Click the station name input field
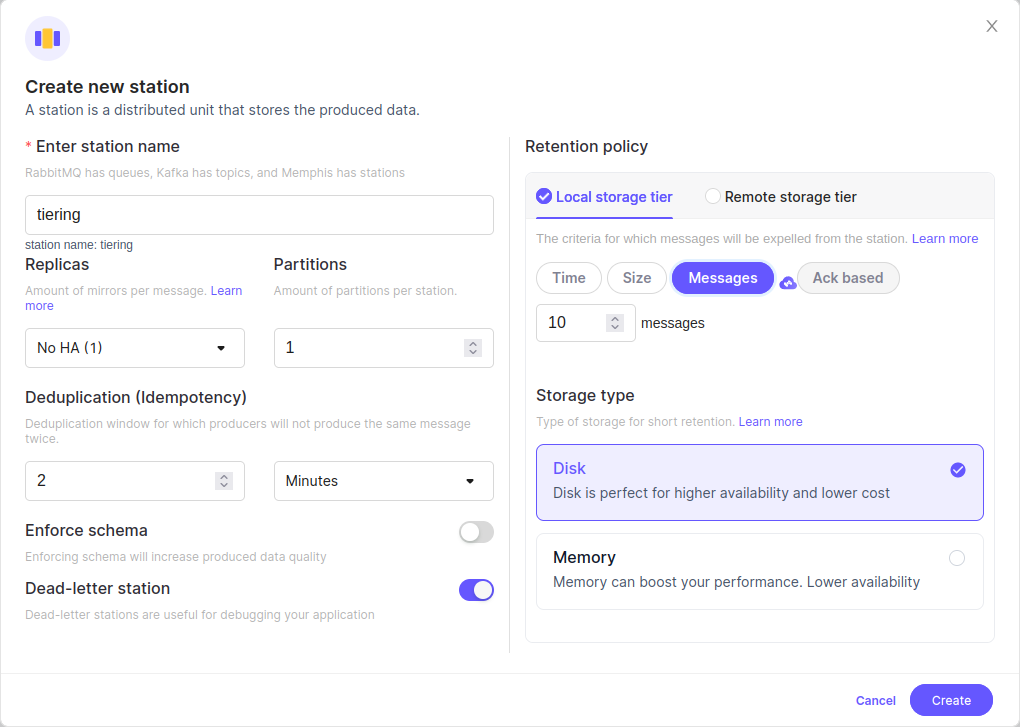The height and width of the screenshot is (727, 1020). (x=259, y=215)
